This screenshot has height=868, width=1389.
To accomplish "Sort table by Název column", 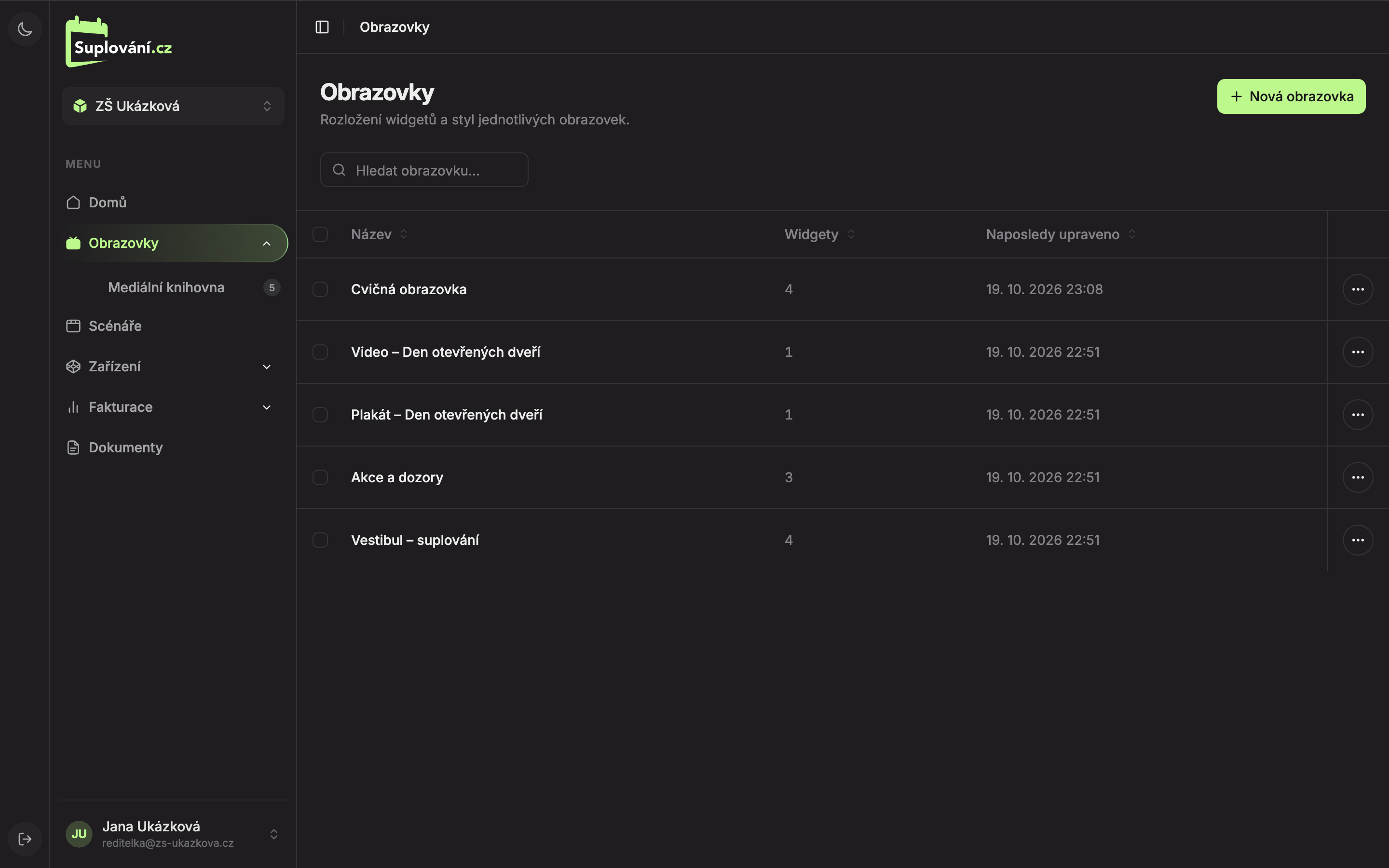I will pos(380,234).
